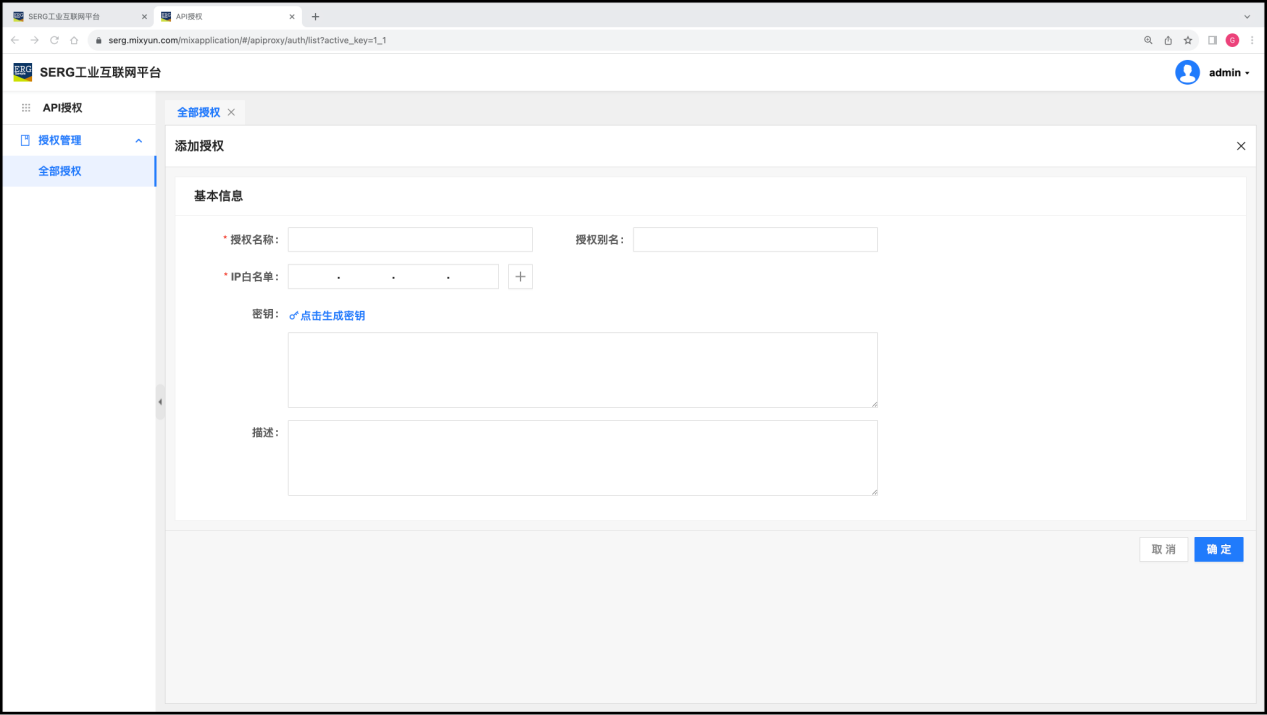The image size is (1267, 715).
Task: Click the API授权 grid menu icon
Action: coord(26,108)
